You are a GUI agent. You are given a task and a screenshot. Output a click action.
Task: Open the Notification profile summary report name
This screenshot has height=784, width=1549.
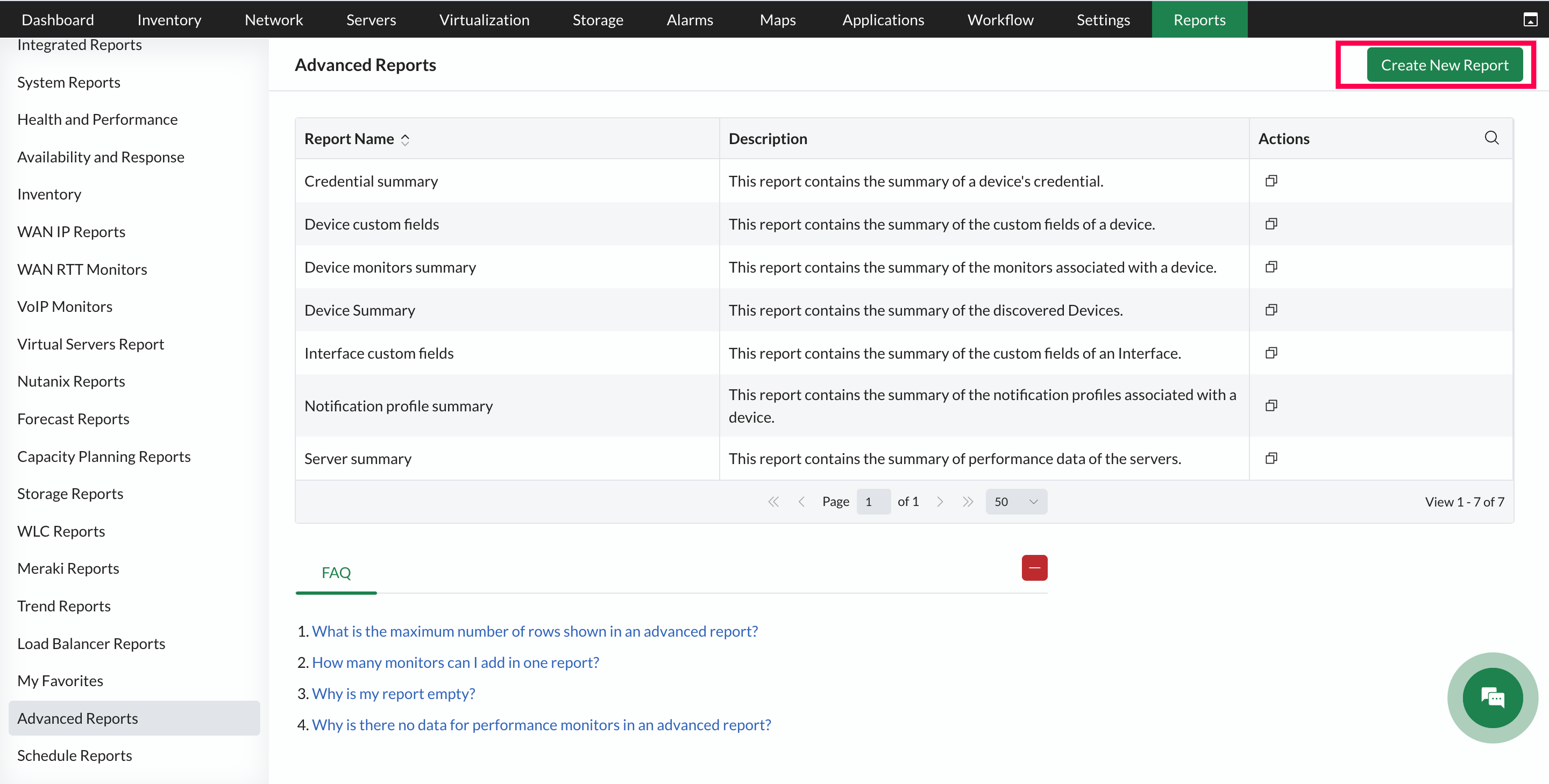pos(398,406)
